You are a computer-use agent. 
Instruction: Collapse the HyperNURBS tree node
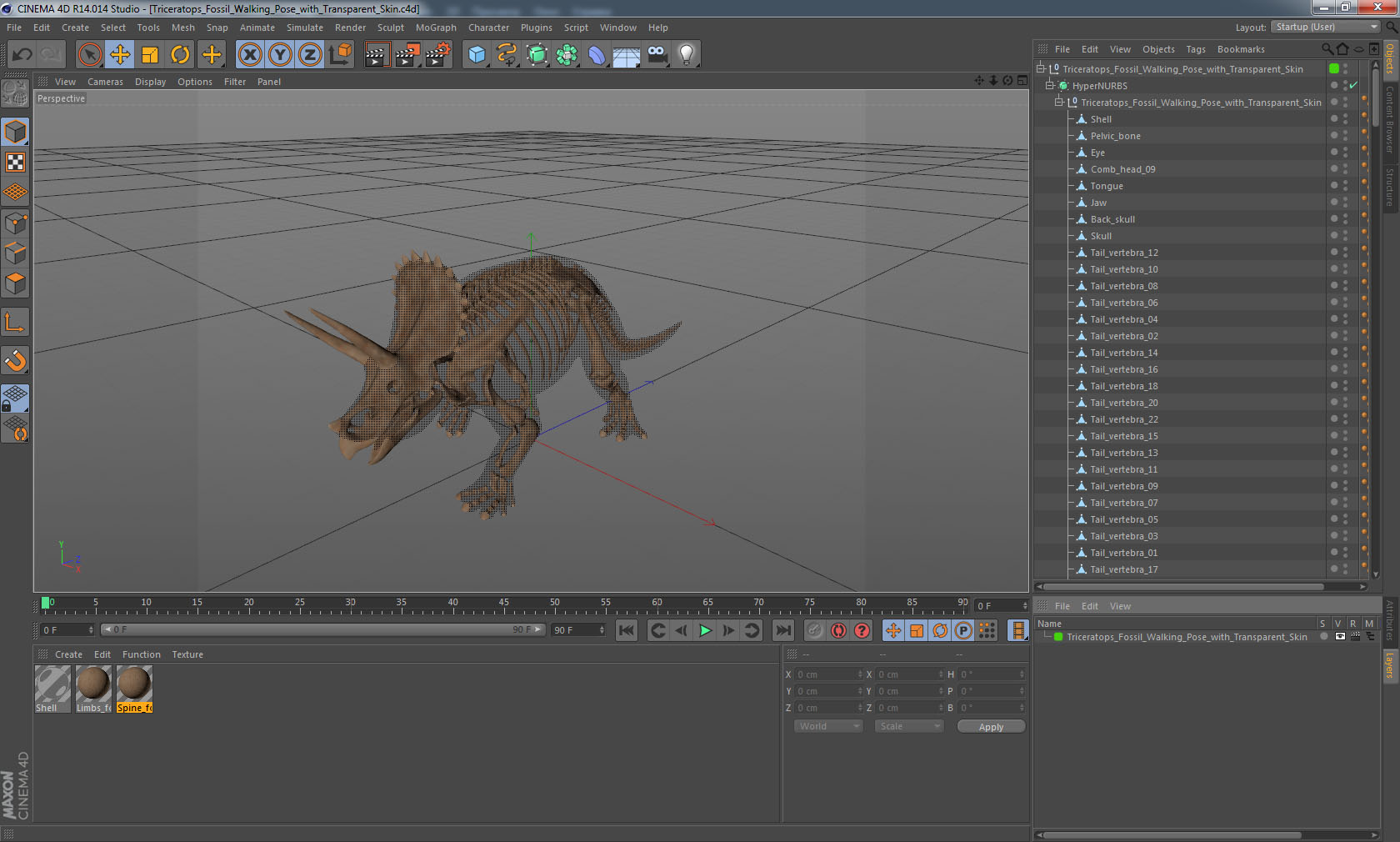point(1050,85)
